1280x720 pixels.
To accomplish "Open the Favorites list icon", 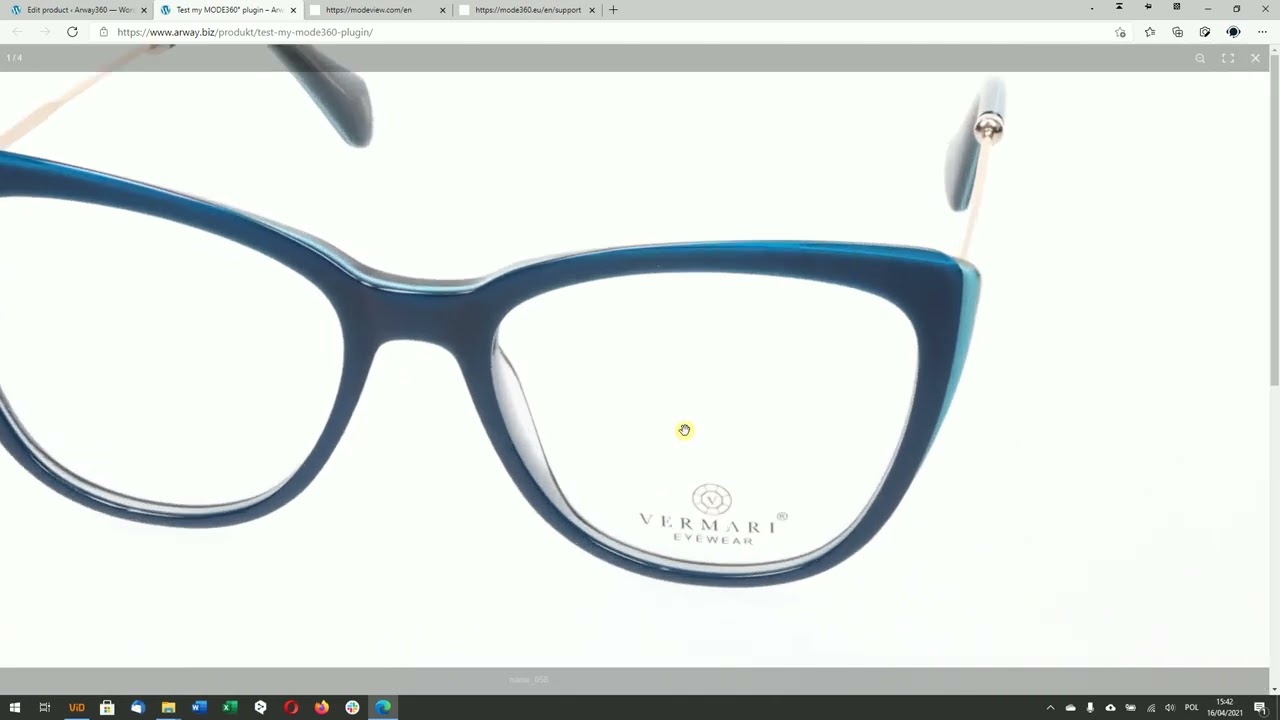I will click(x=1150, y=32).
